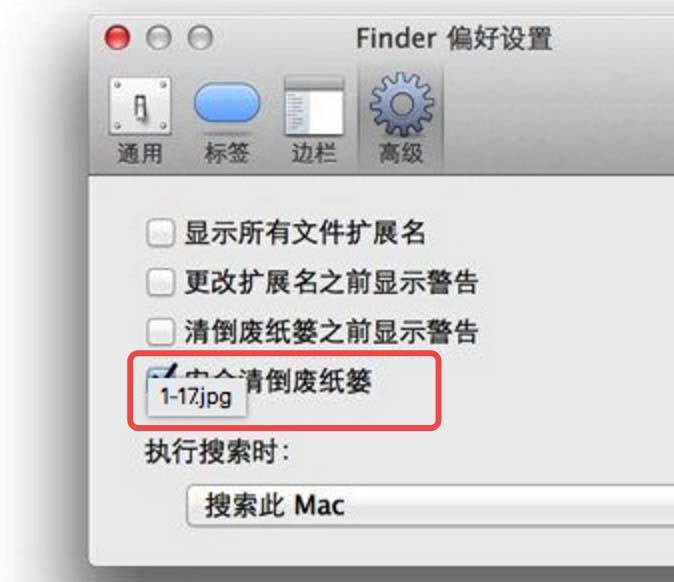
Task: Click the 执行搜索时 label
Action: (x=217, y=452)
